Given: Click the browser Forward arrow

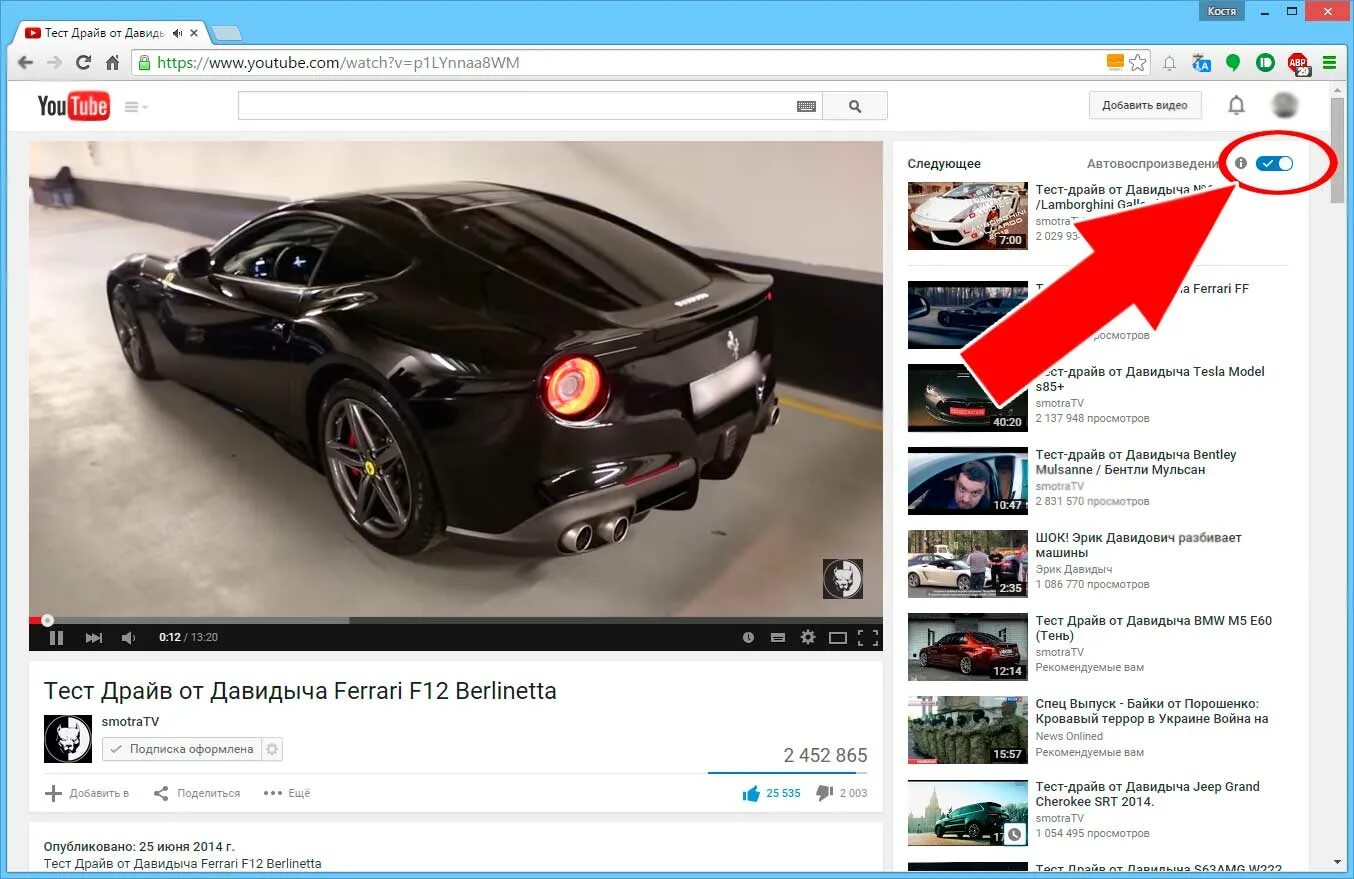Looking at the screenshot, I should pyautogui.click(x=54, y=63).
